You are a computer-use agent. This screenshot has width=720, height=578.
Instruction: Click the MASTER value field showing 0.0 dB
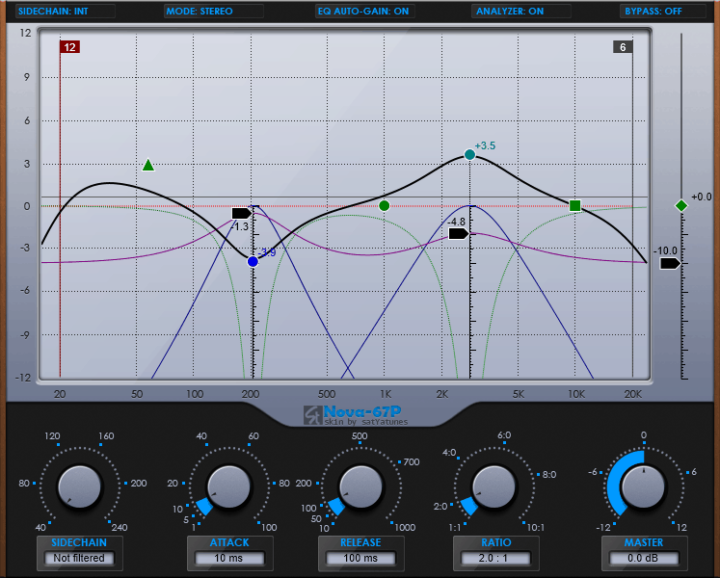643,558
